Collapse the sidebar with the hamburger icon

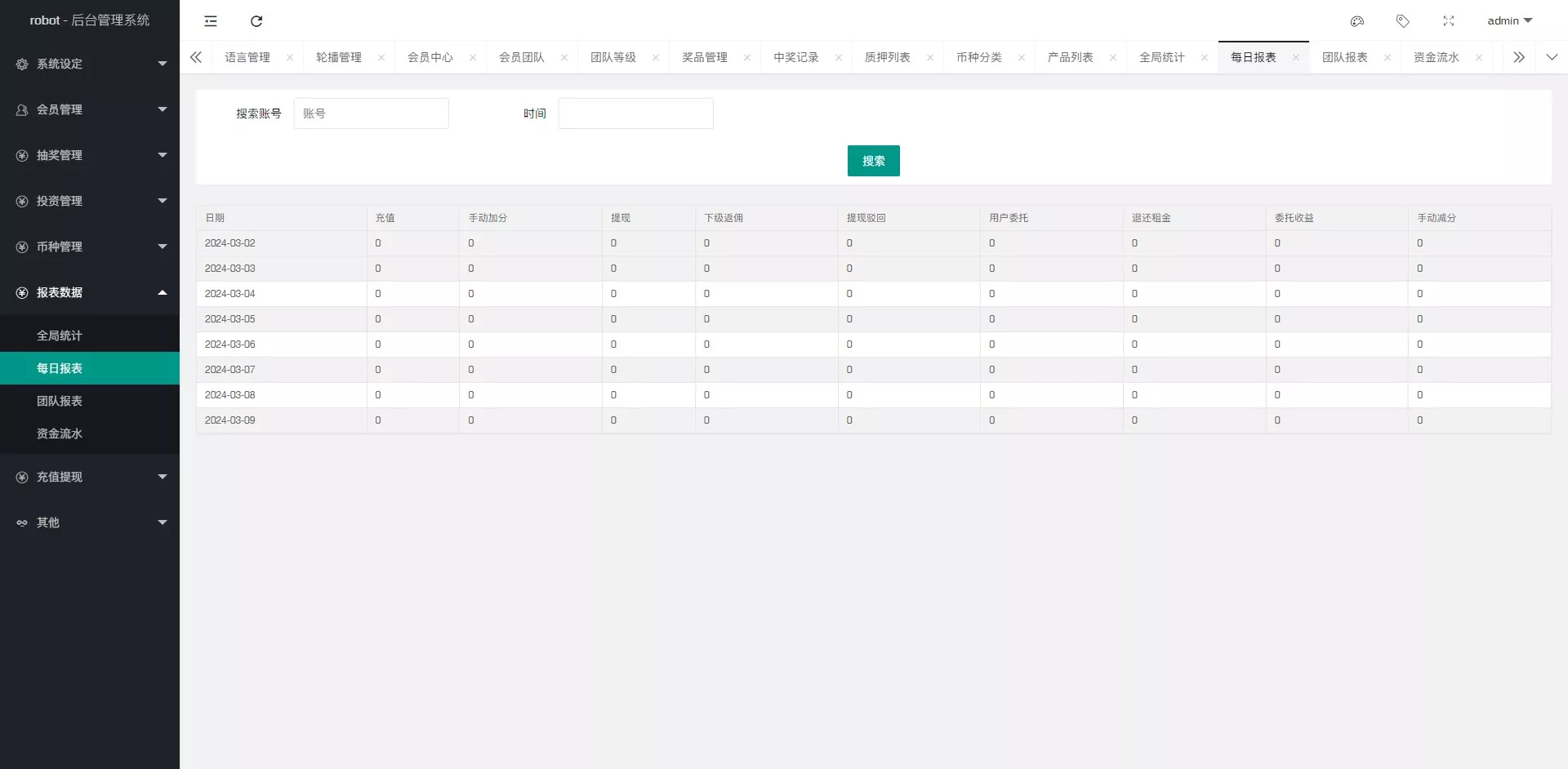point(211,20)
